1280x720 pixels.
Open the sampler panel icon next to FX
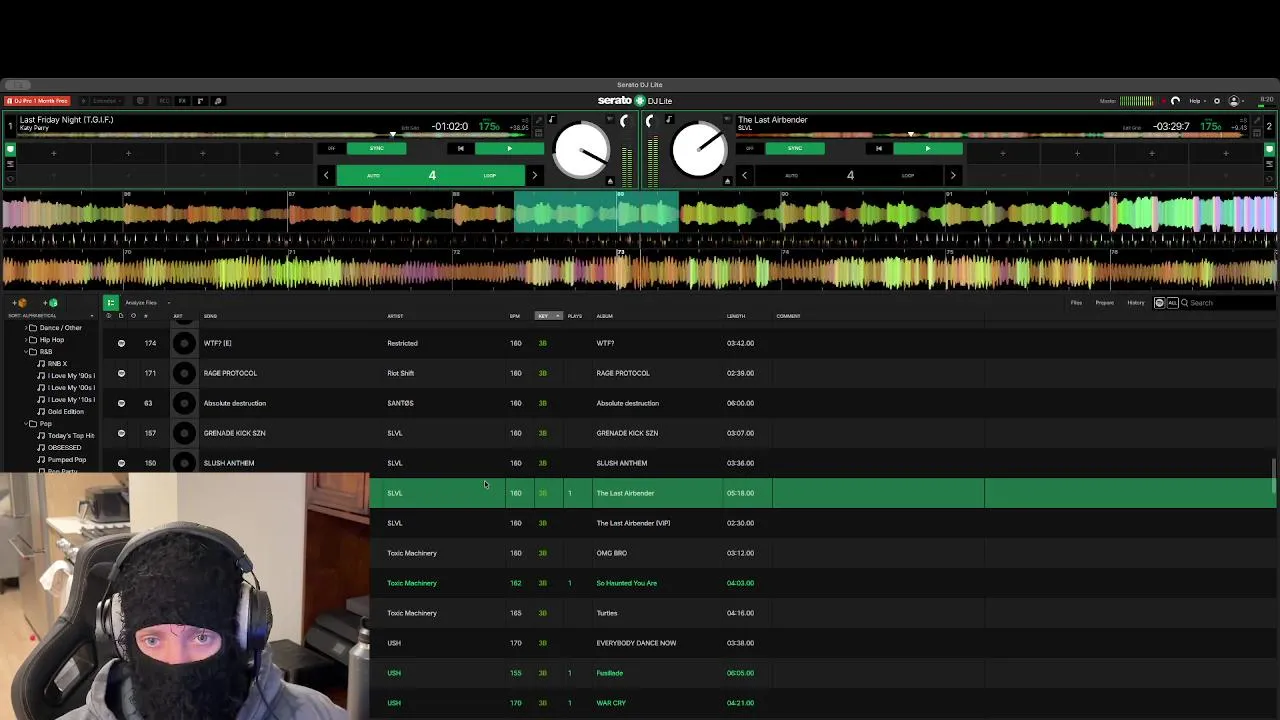[x=200, y=101]
